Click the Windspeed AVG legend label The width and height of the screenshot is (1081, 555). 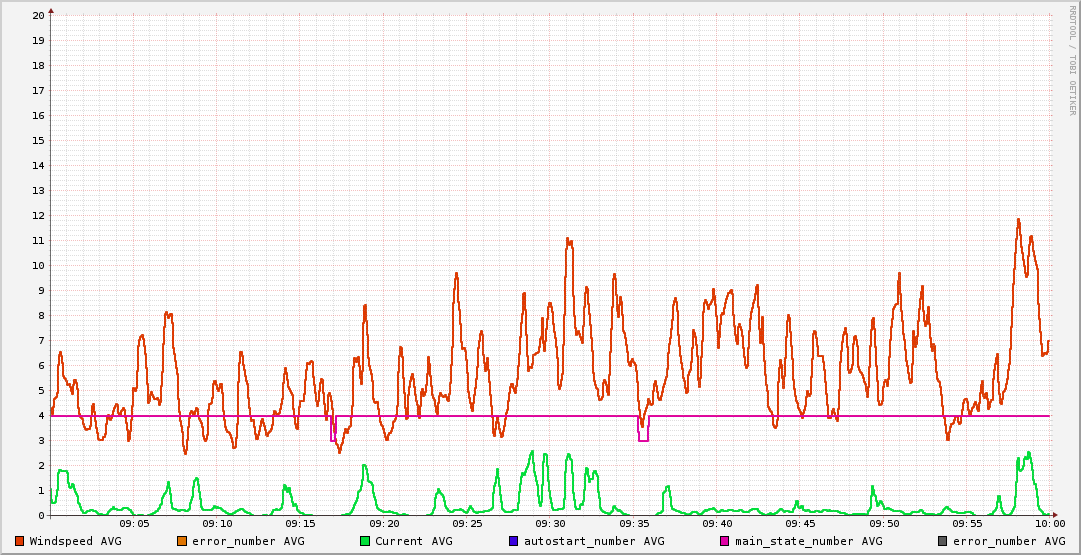point(75,541)
